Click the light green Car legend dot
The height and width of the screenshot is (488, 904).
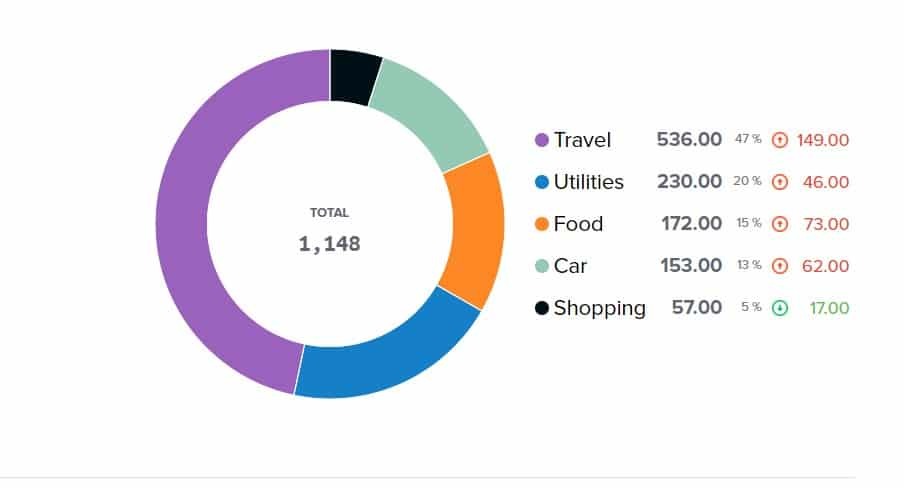coord(542,266)
